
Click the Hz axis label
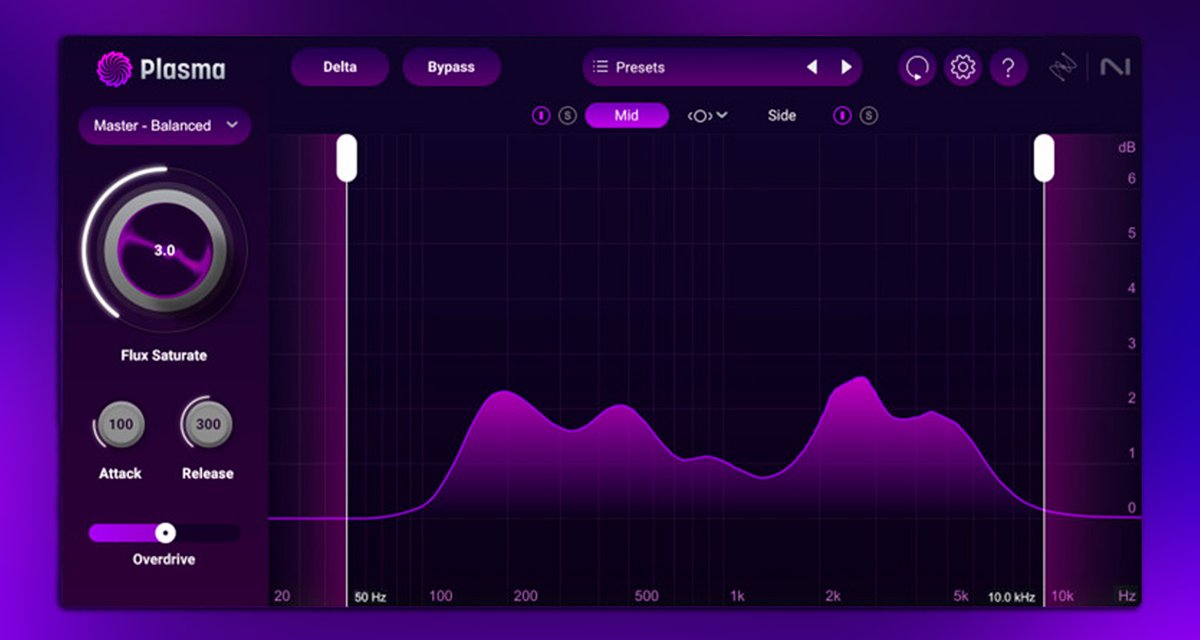pos(1127,596)
